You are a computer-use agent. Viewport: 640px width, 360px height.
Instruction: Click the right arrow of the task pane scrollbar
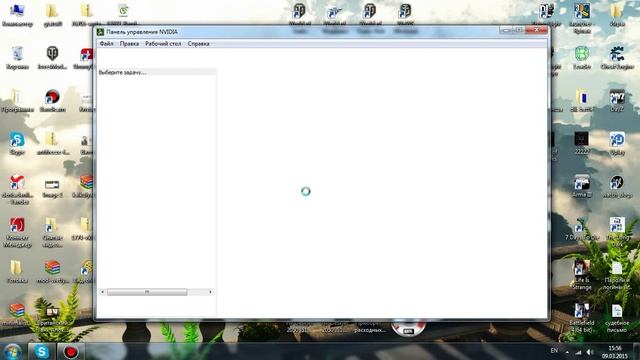(x=211, y=292)
